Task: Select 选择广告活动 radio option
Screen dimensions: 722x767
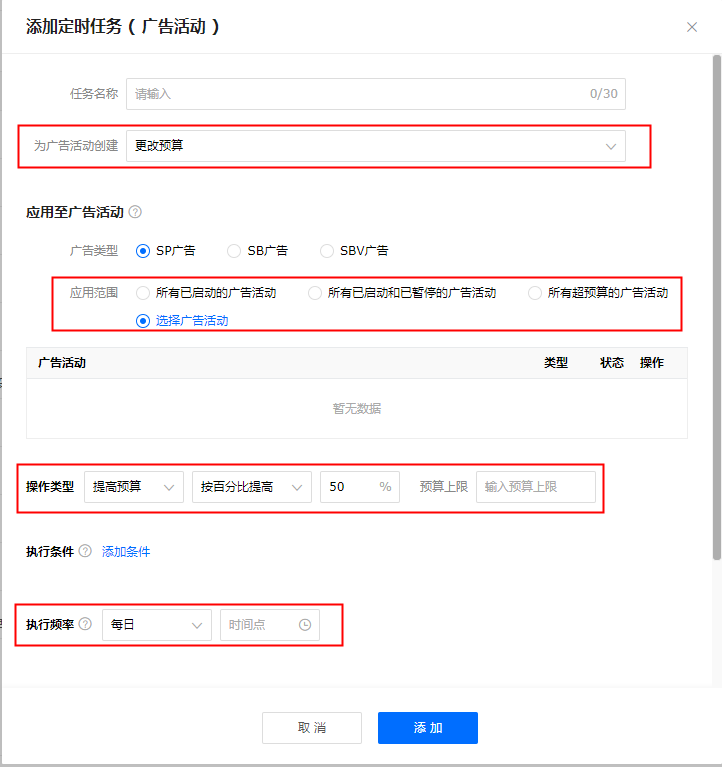Action: 143,321
